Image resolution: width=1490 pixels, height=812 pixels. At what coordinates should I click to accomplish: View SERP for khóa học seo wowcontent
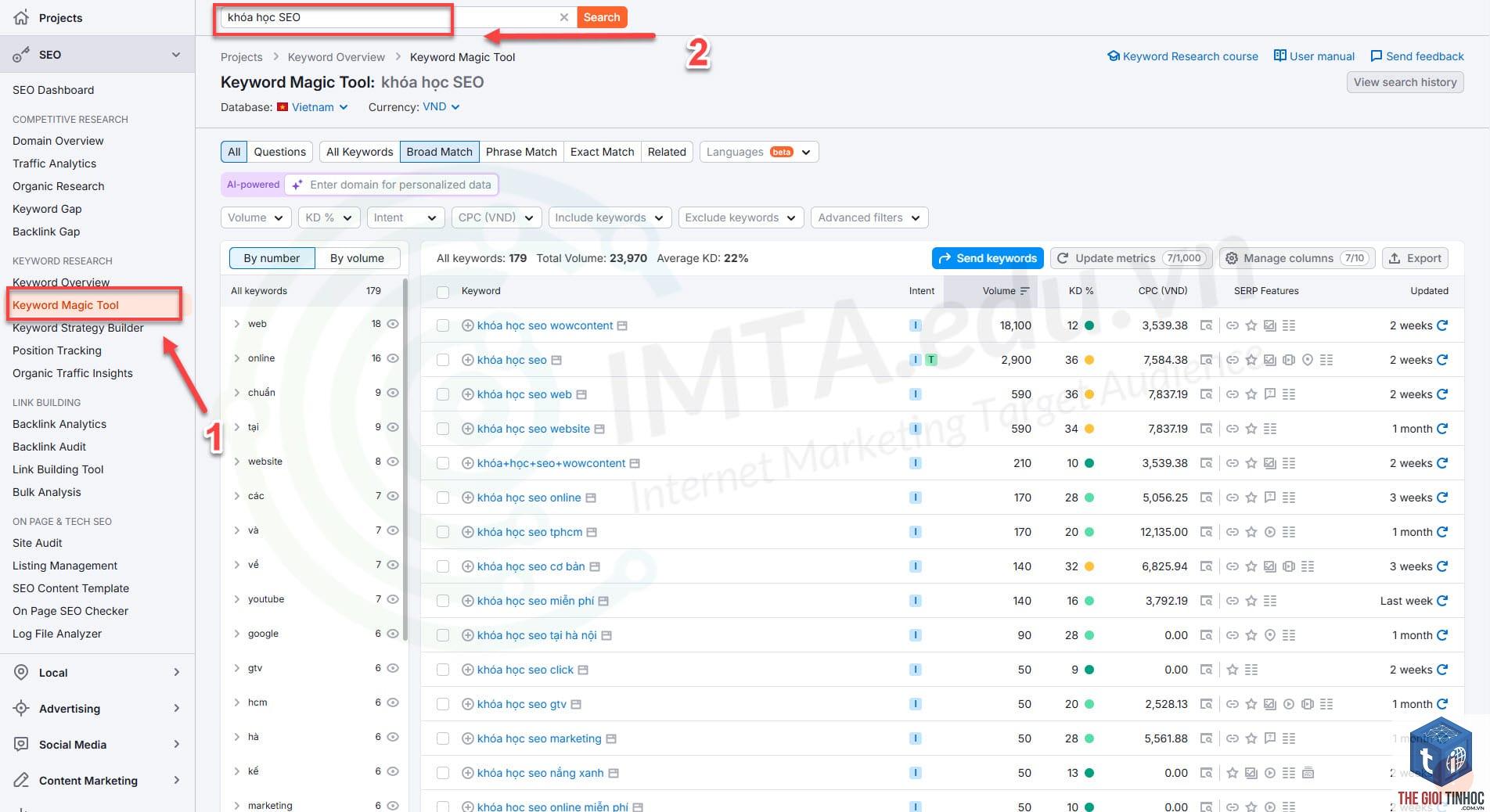point(1207,325)
